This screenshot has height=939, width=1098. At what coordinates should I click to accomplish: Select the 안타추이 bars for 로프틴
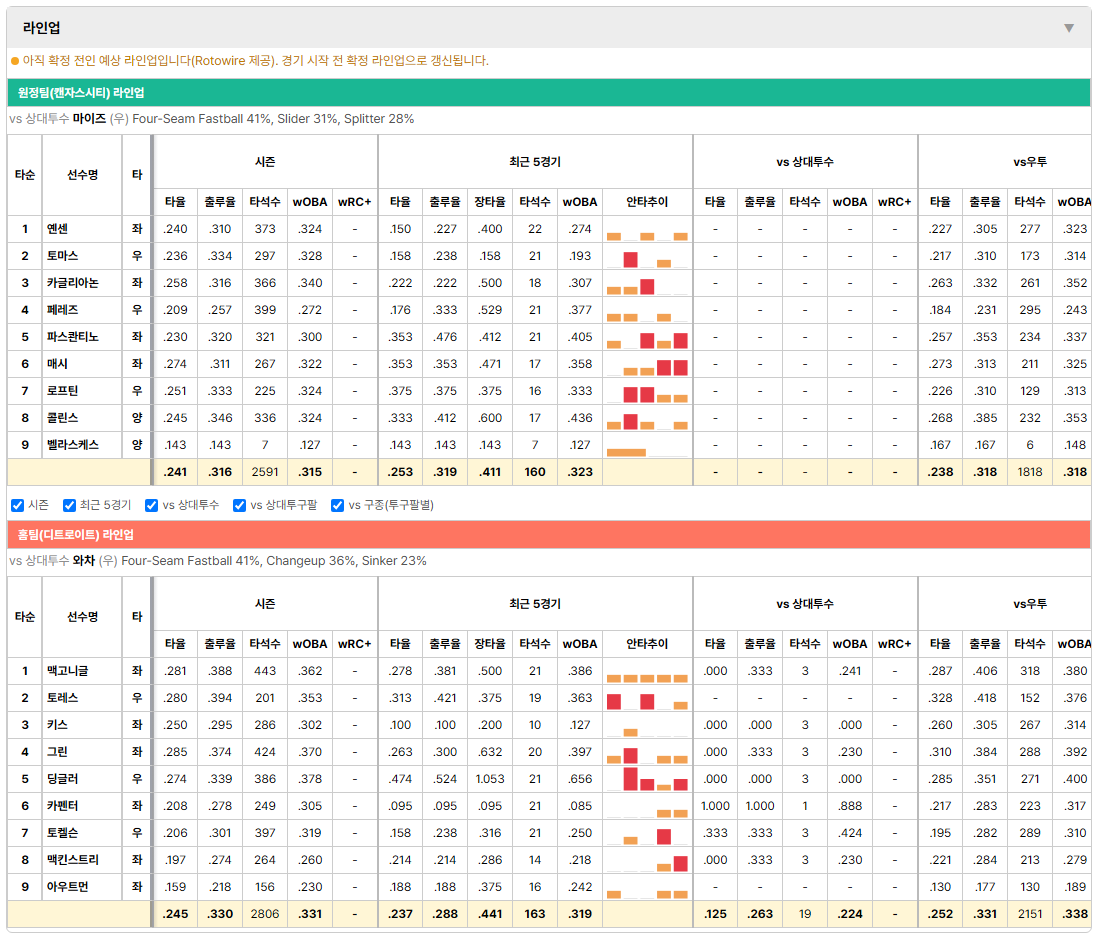(647, 391)
